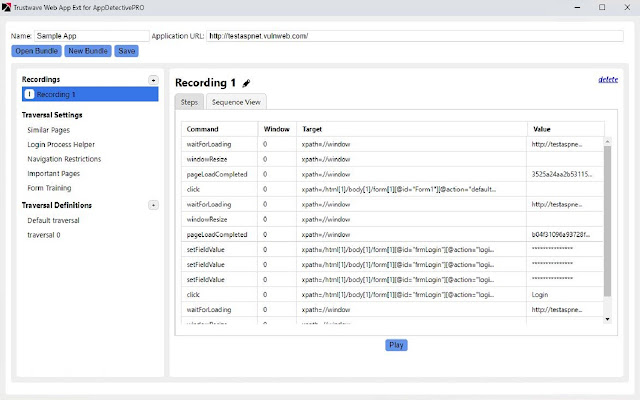Screen dimensions: 640x400
Task: Select Default traversal definition
Action: point(53,220)
